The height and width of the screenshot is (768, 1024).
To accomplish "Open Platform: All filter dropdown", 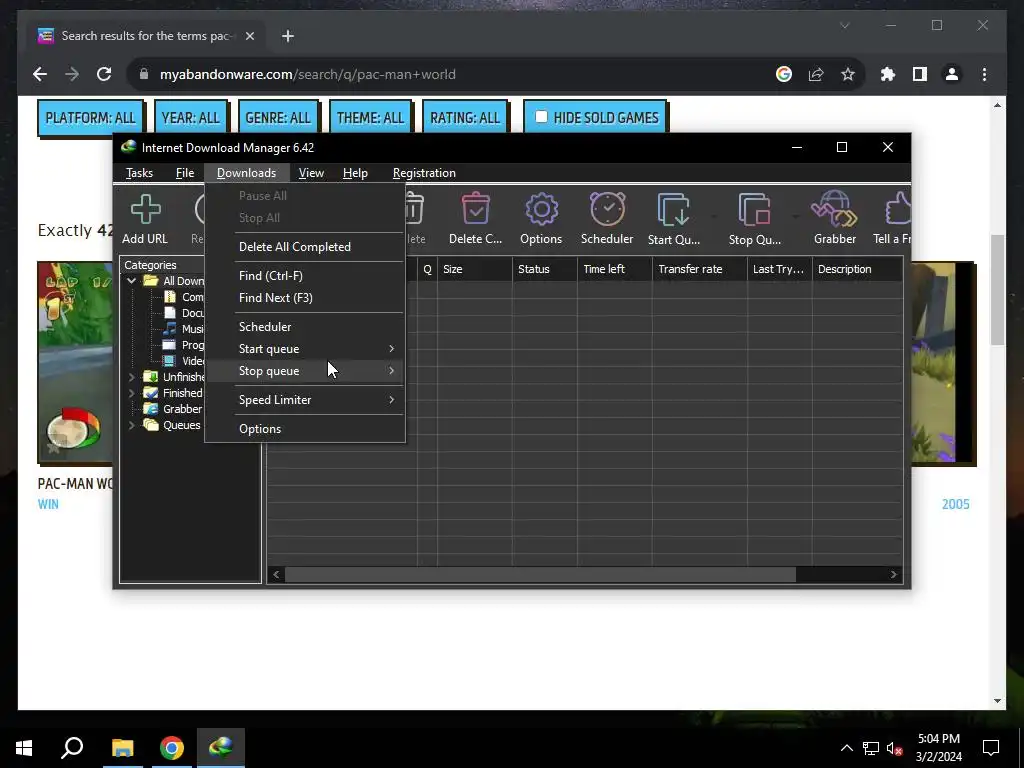I will [x=90, y=118].
